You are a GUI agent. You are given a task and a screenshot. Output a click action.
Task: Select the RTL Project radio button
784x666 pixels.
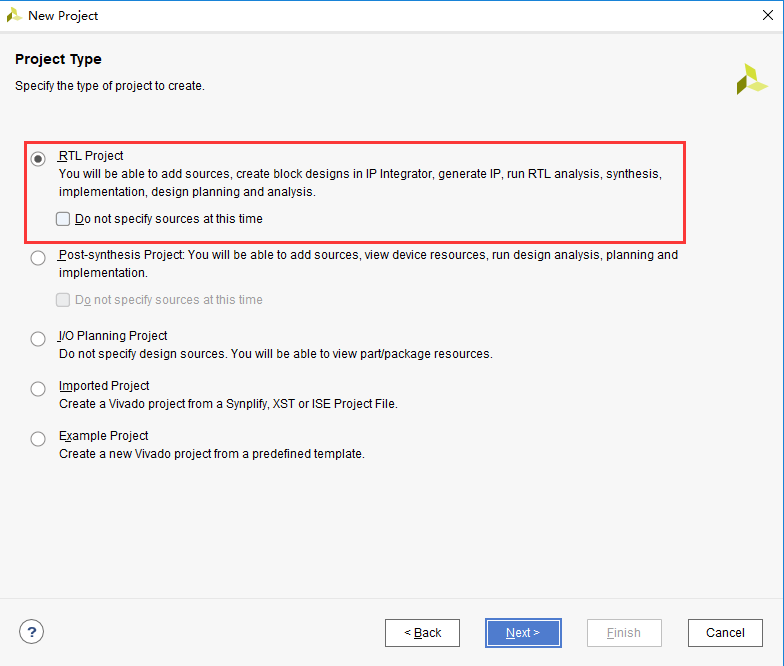tap(38, 159)
